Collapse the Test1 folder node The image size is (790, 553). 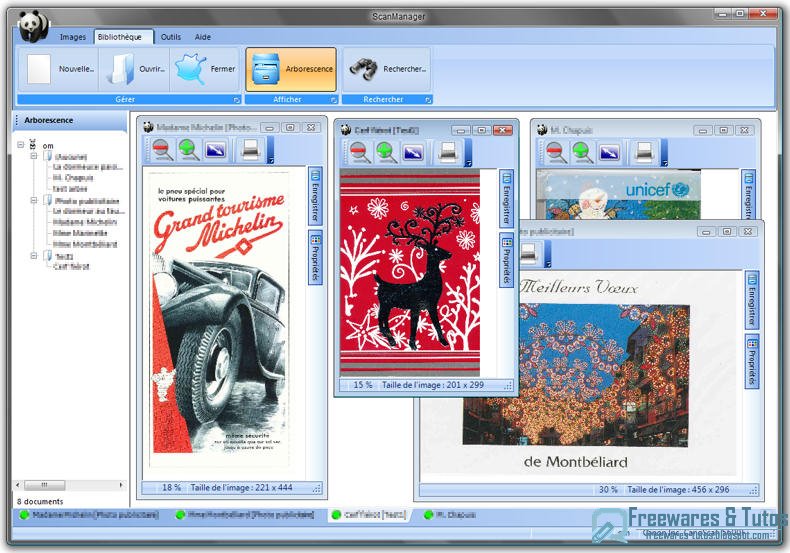34,256
